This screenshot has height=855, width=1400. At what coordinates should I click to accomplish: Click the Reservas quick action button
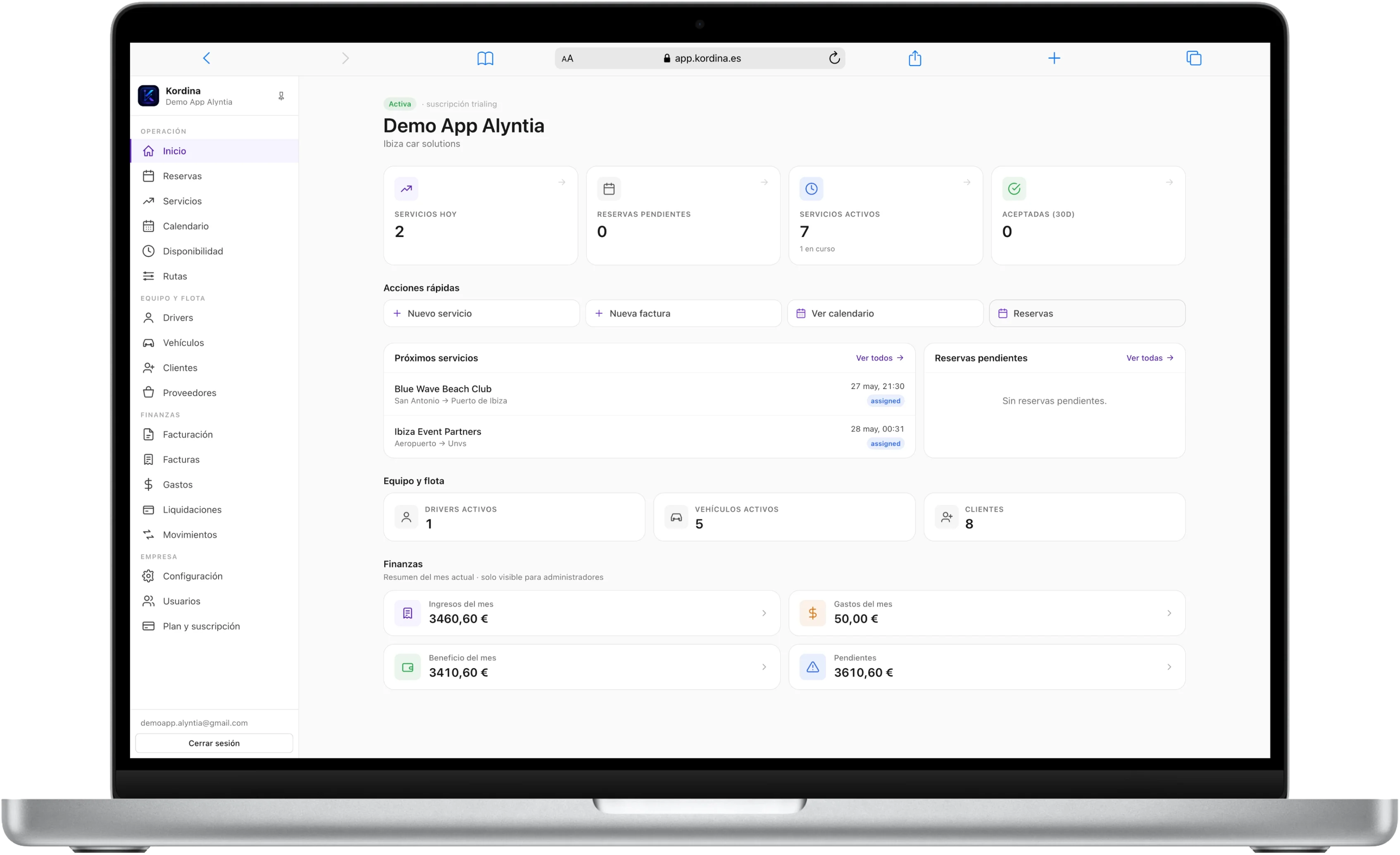(1088, 313)
